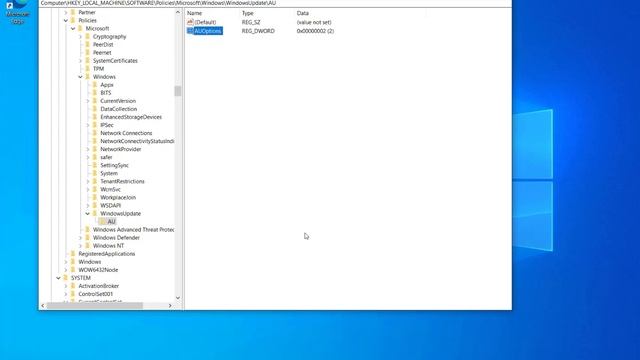Click the 0x00000002 (2) data cell

(x=315, y=31)
